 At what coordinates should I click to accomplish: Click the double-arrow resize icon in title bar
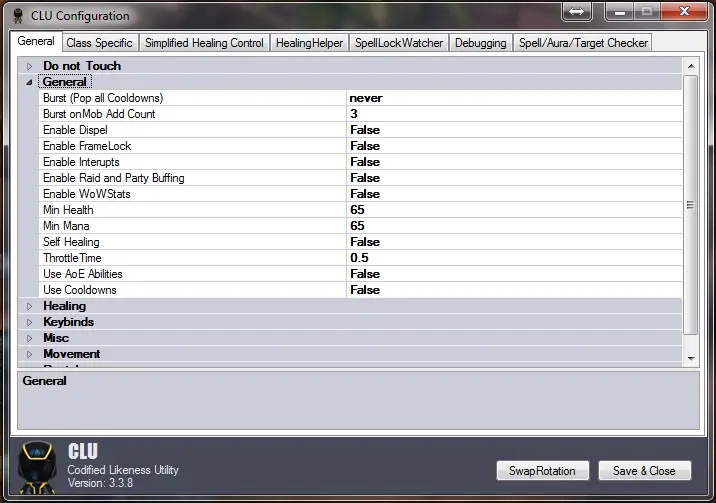577,12
